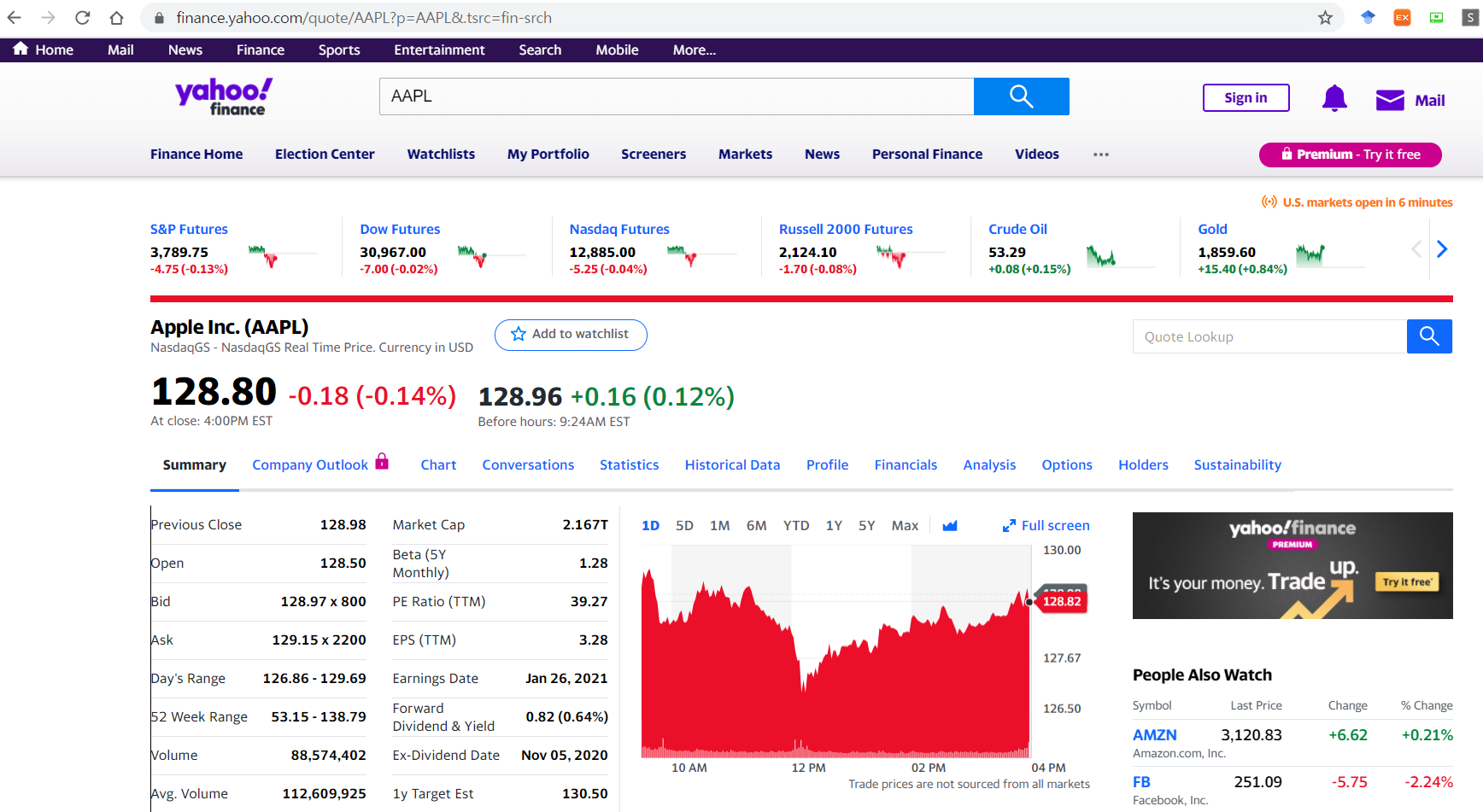Viewport: 1483px width, 812px height.
Task: Click the blue search magnifier button
Action: [x=1022, y=96]
